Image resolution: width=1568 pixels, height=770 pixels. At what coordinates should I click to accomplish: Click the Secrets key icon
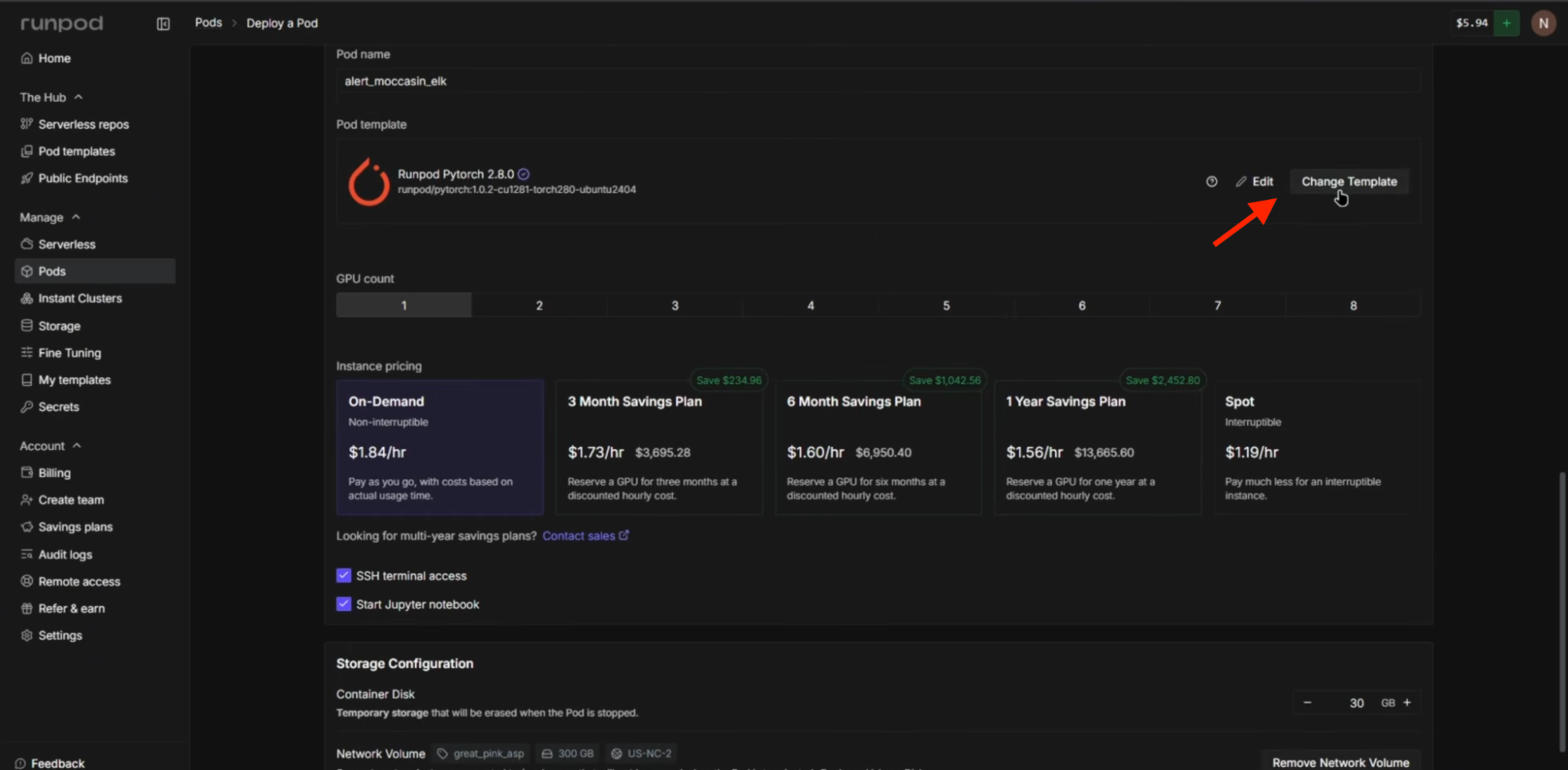[27, 407]
